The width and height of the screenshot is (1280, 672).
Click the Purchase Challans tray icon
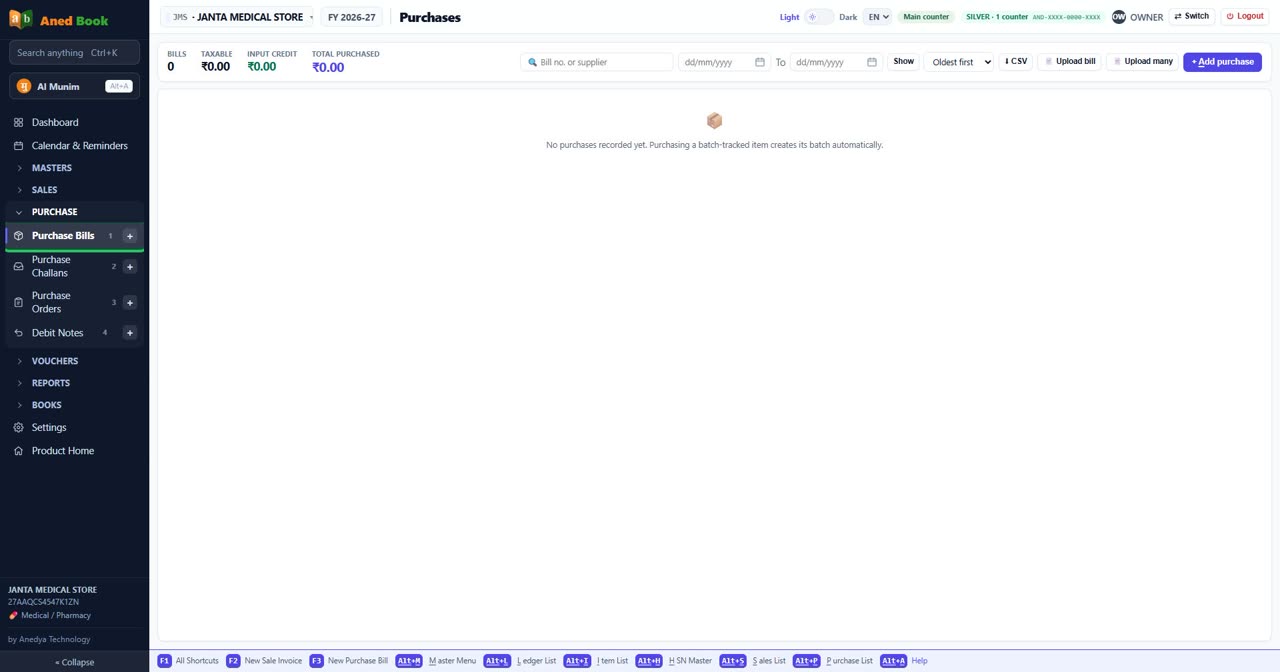coord(18,267)
